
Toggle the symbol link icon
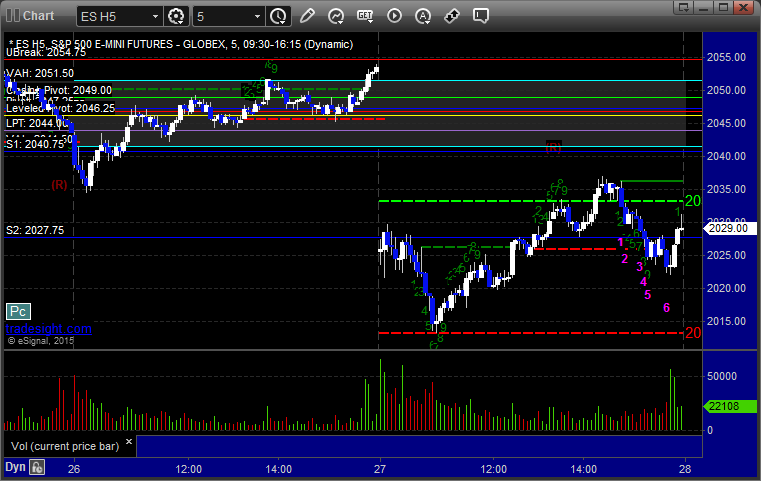(x=452, y=16)
